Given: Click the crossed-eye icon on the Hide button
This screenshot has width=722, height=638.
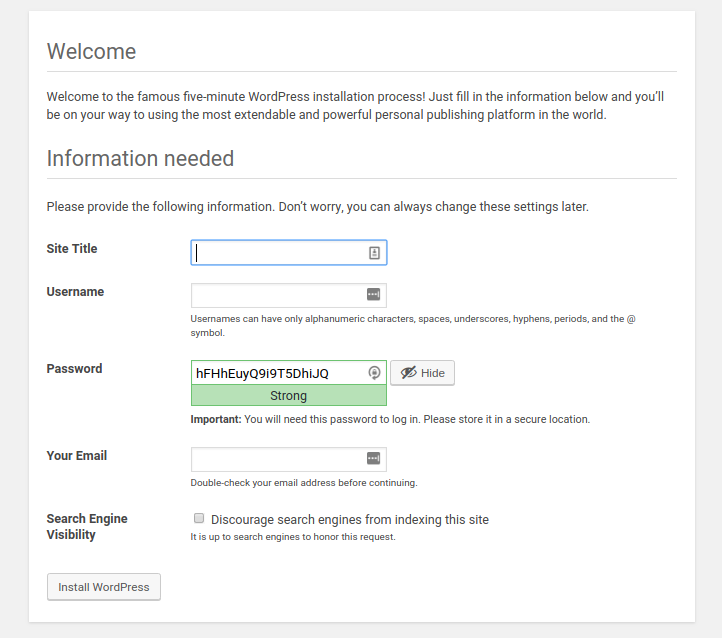Looking at the screenshot, I should [408, 372].
